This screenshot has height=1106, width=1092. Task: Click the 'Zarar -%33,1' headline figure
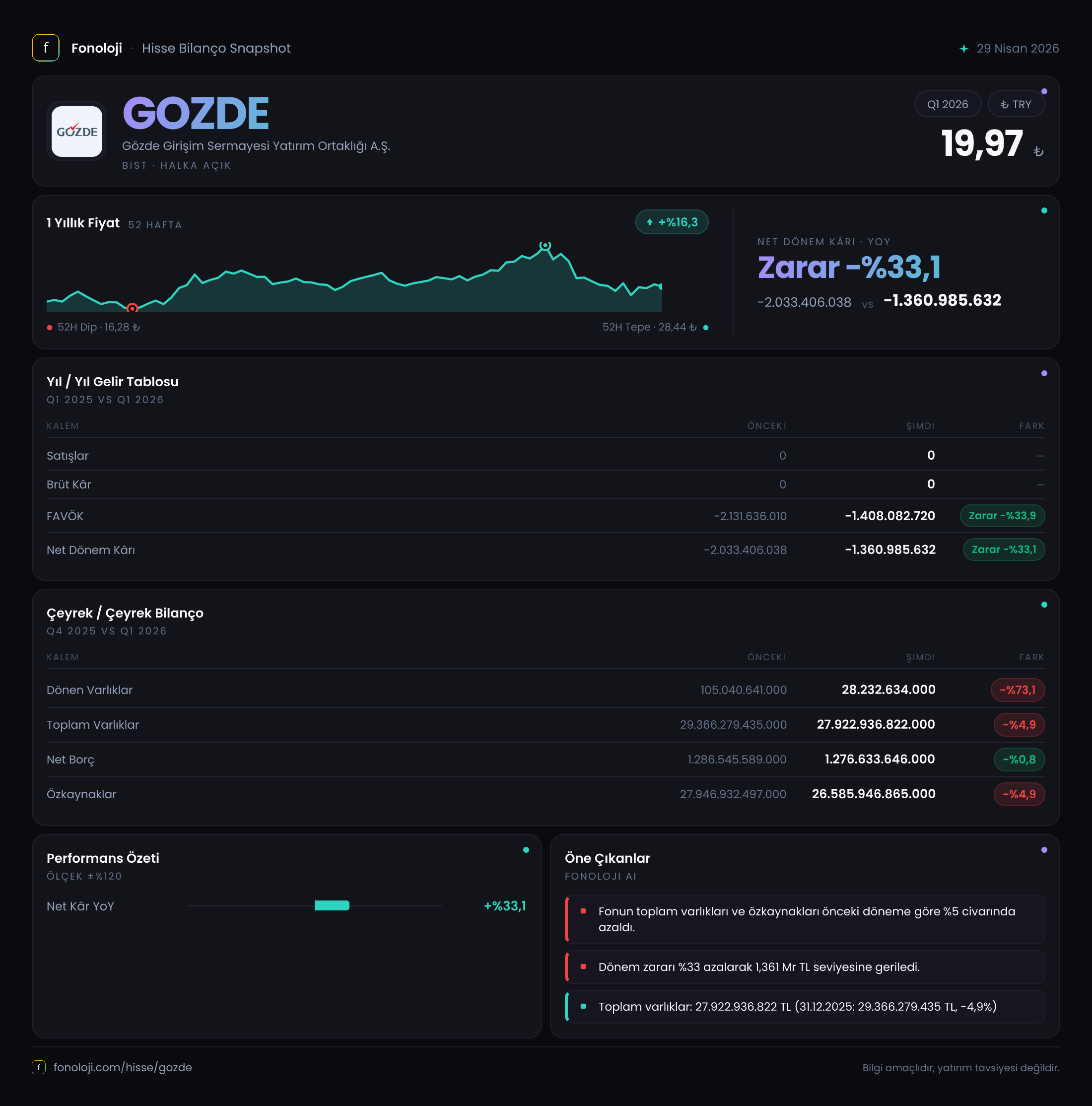(849, 268)
